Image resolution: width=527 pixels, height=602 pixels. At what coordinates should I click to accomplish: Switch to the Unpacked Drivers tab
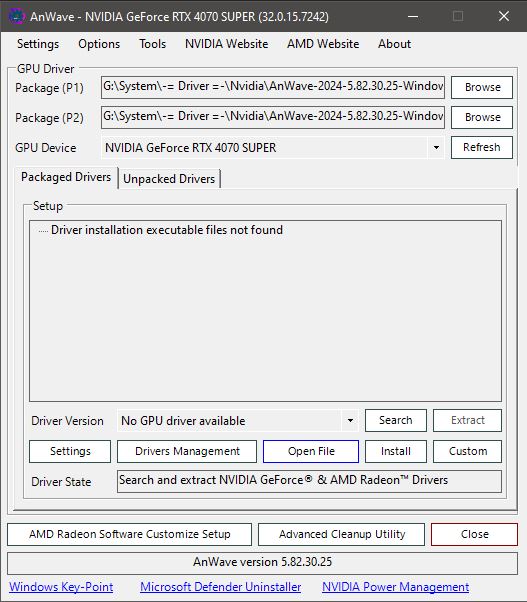tap(169, 179)
